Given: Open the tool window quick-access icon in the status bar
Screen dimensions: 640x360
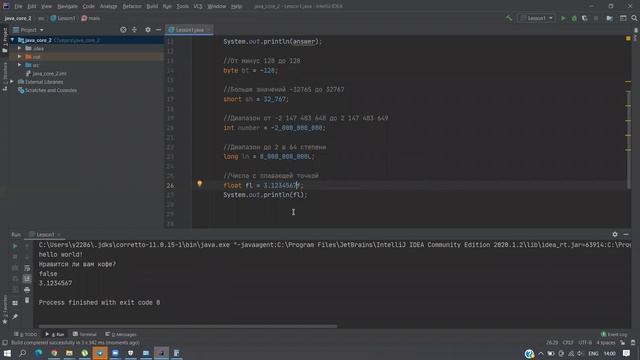Looking at the screenshot, I should coord(5,343).
